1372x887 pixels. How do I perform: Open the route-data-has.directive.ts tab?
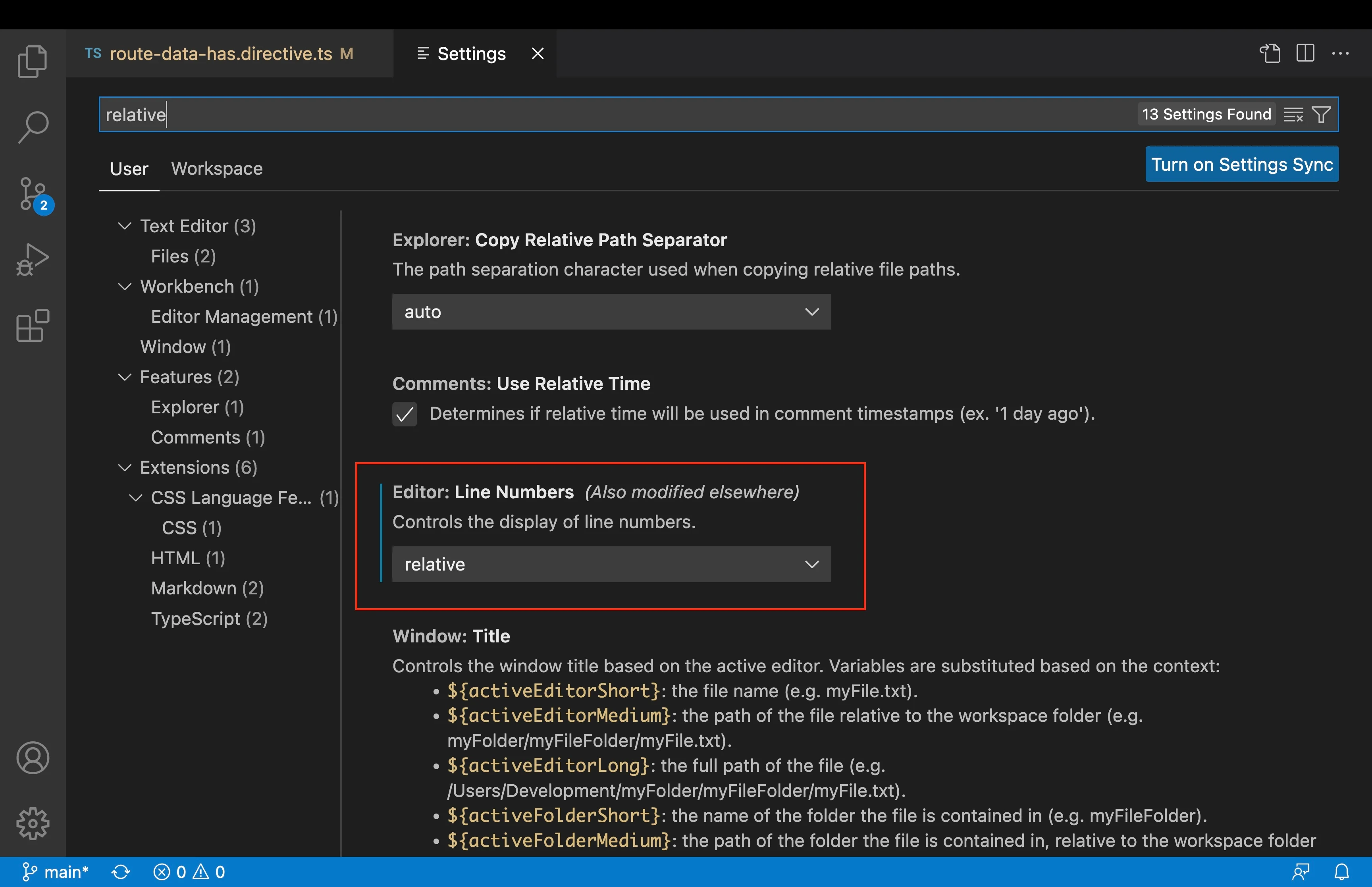click(x=229, y=54)
